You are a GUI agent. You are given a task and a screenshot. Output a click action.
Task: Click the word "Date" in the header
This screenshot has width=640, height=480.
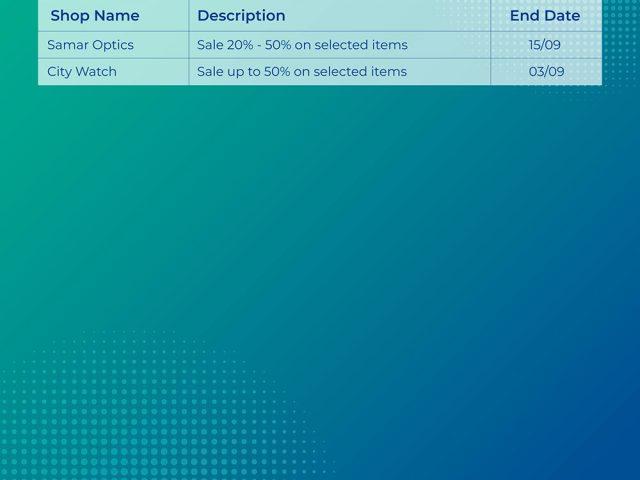click(562, 16)
